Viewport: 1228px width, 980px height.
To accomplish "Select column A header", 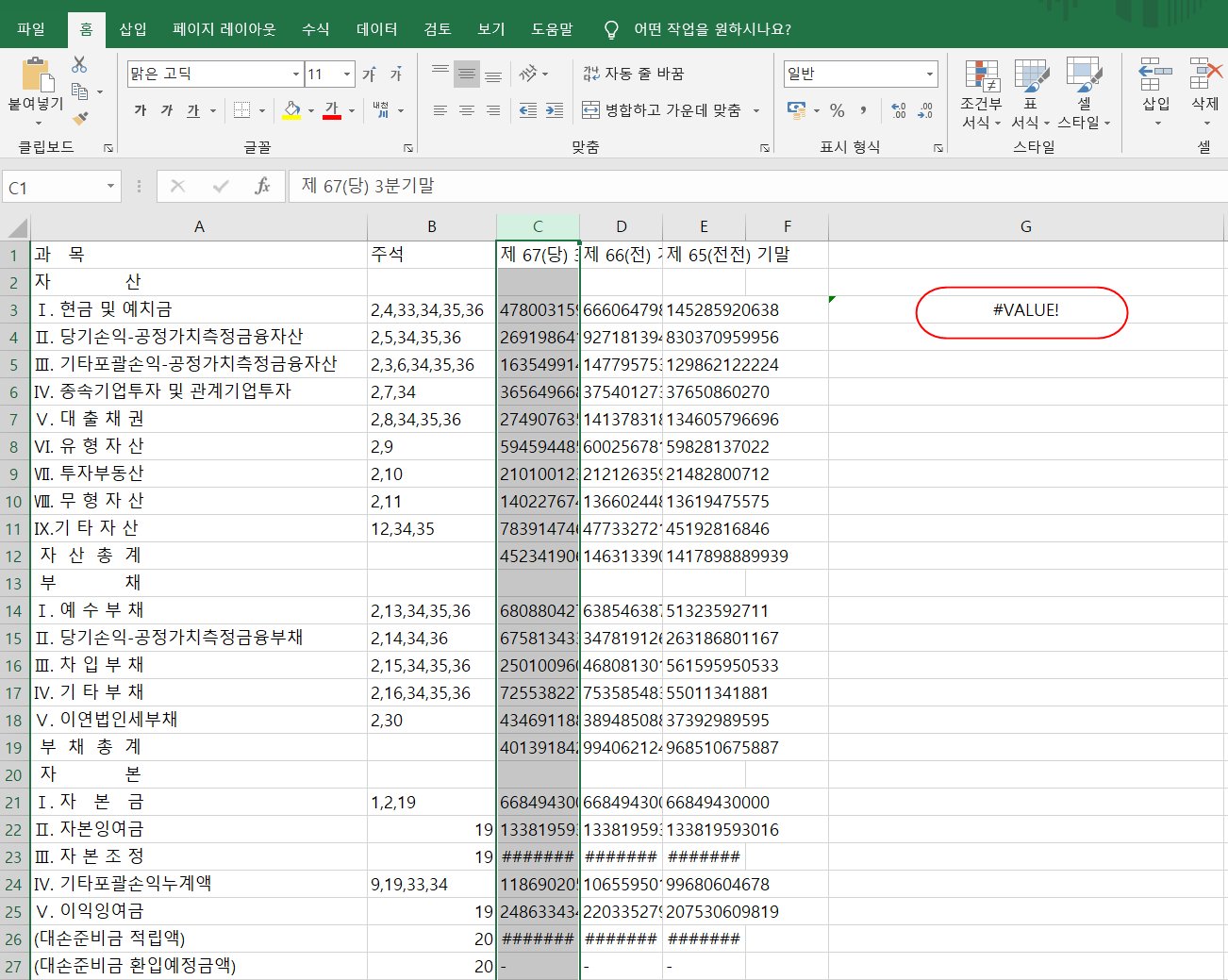I will tap(199, 226).
